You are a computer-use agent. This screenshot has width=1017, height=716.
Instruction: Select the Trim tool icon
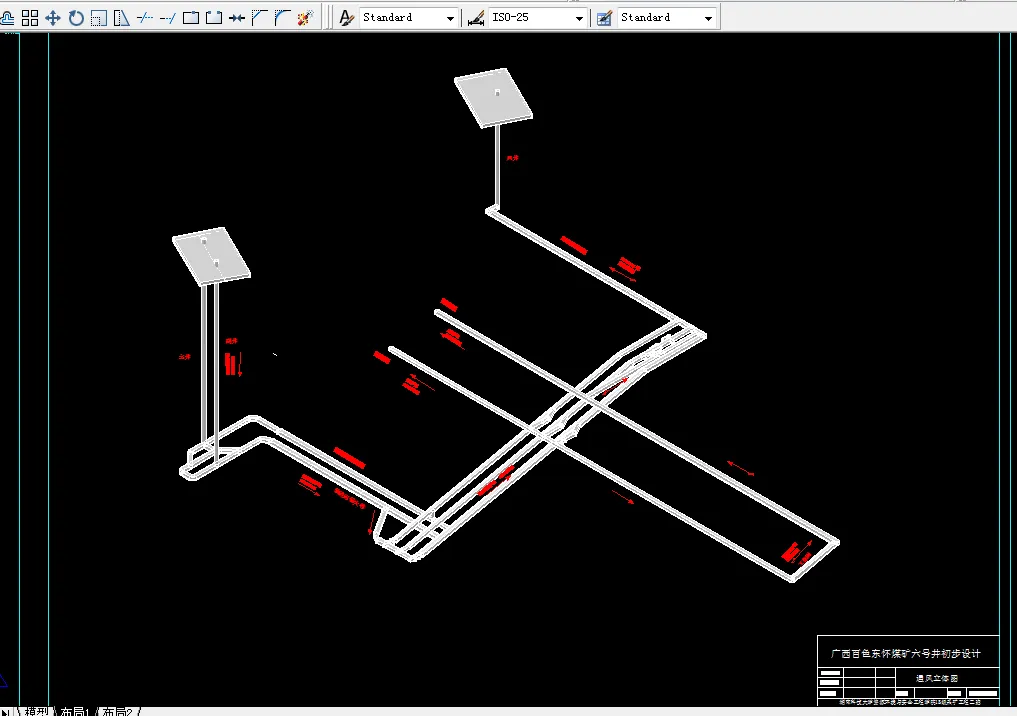pos(145,18)
